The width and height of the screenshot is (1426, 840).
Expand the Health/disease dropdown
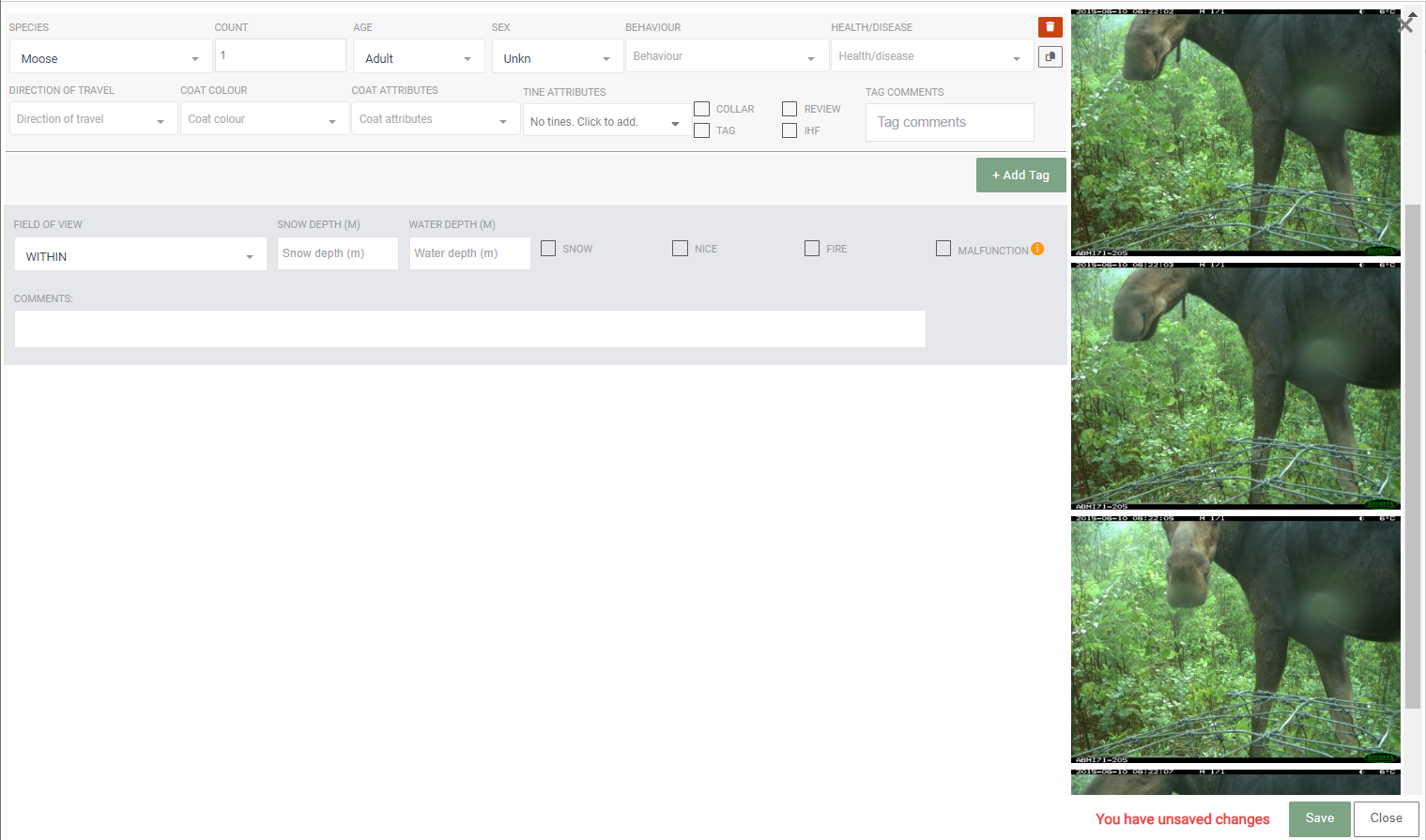[931, 55]
